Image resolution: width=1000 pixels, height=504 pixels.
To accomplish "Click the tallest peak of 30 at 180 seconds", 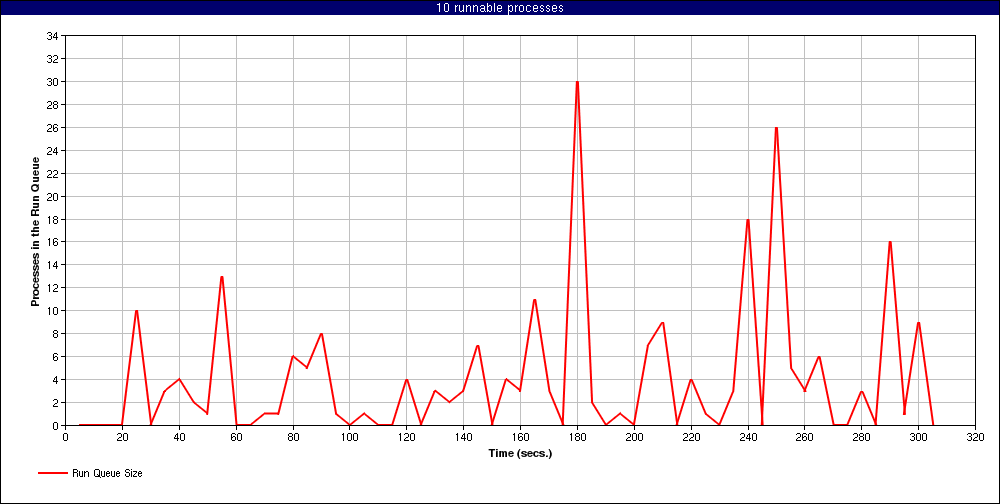I will pos(577,82).
